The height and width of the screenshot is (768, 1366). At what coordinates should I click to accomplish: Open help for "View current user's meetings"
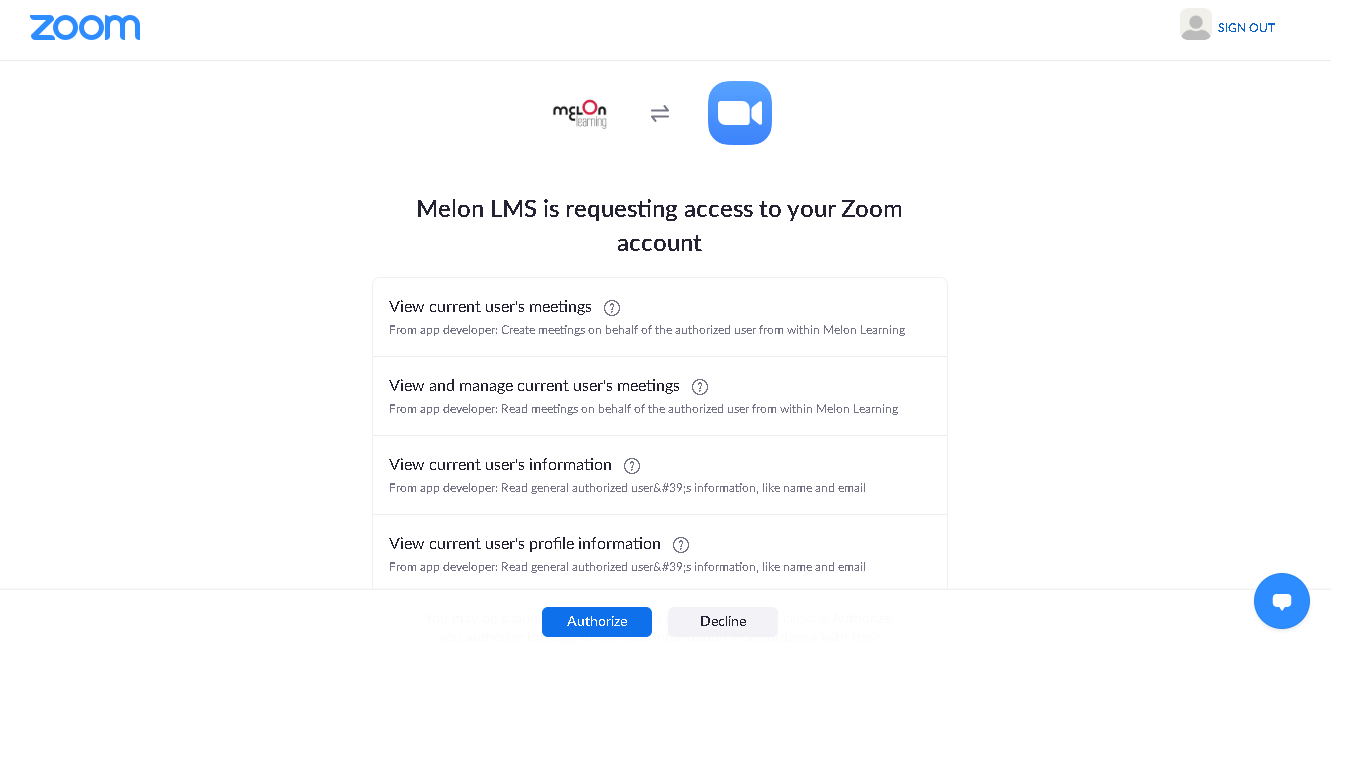[612, 308]
